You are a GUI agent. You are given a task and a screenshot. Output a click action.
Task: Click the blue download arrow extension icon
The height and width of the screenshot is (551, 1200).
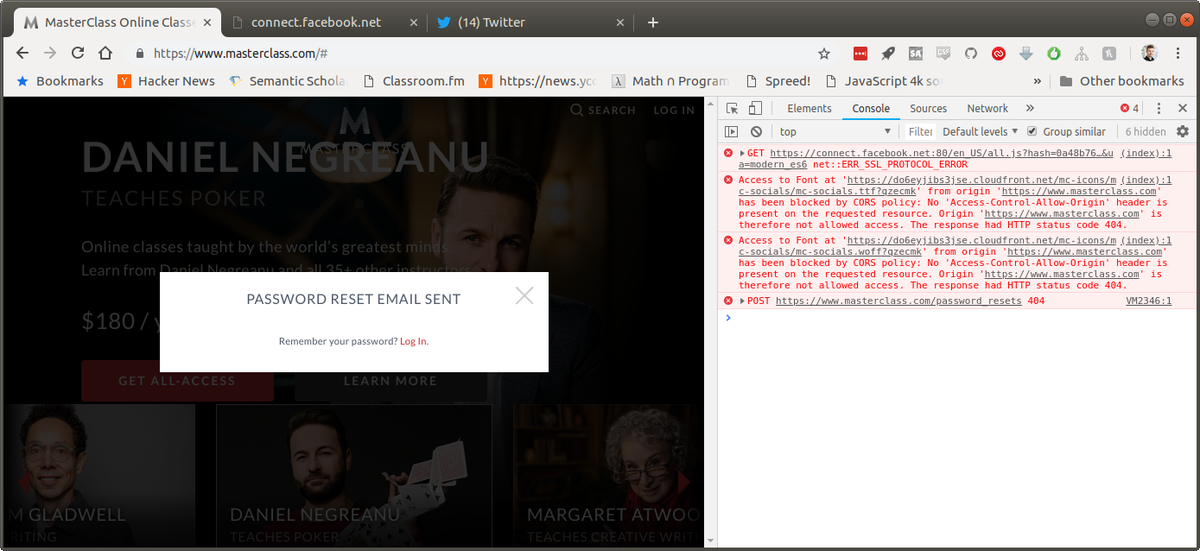(1026, 54)
